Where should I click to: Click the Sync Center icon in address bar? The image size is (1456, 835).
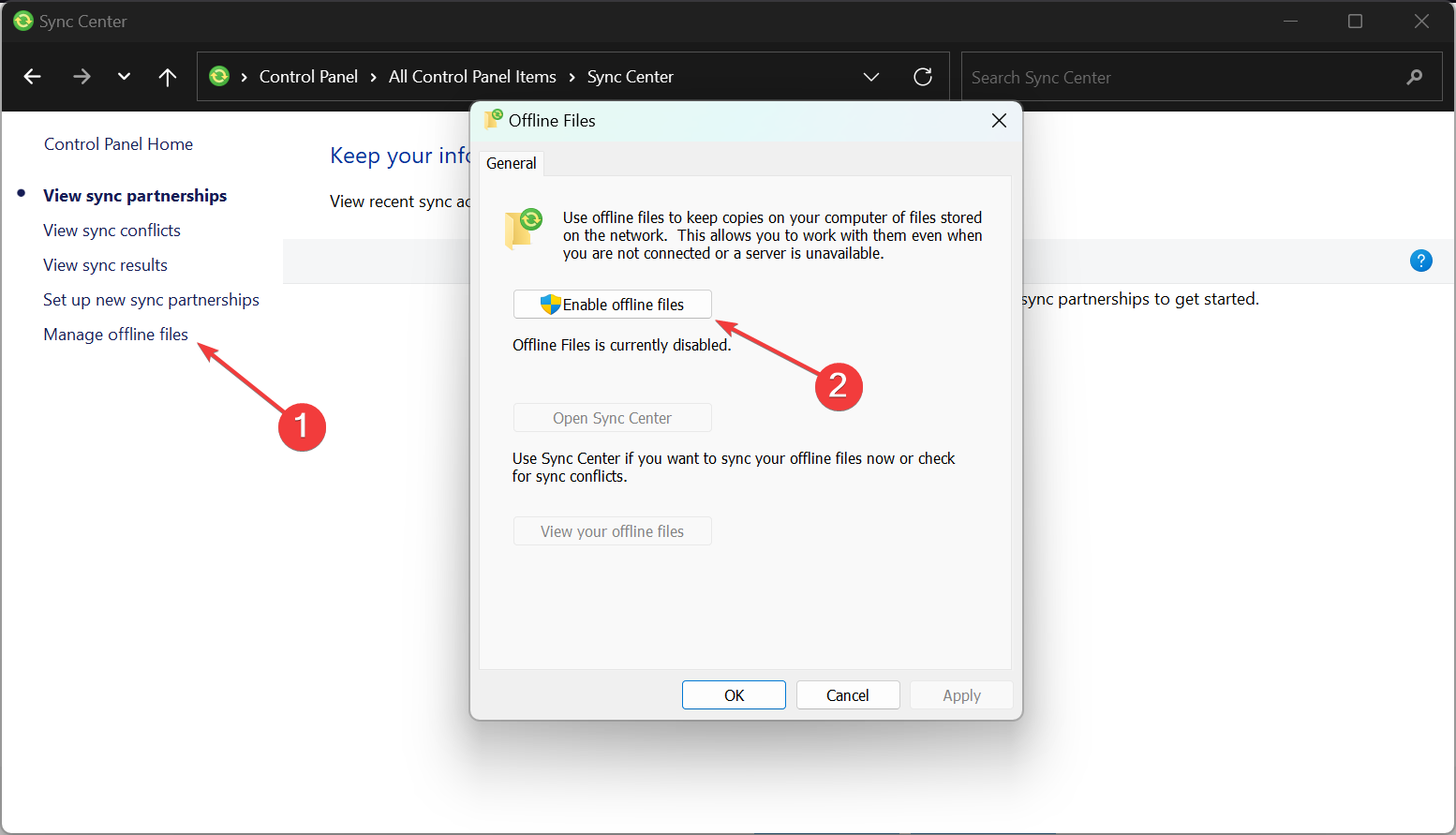click(x=219, y=76)
